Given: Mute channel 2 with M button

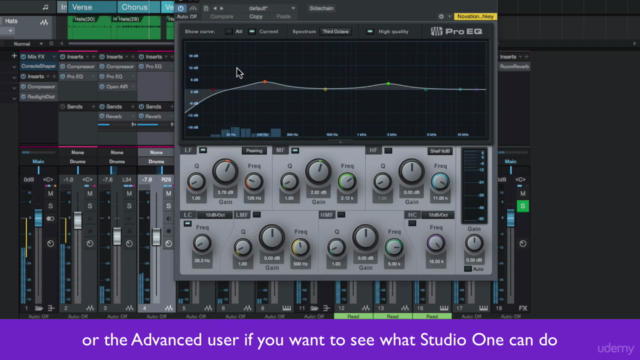Looking at the screenshot, I should pyautogui.click(x=90, y=193).
